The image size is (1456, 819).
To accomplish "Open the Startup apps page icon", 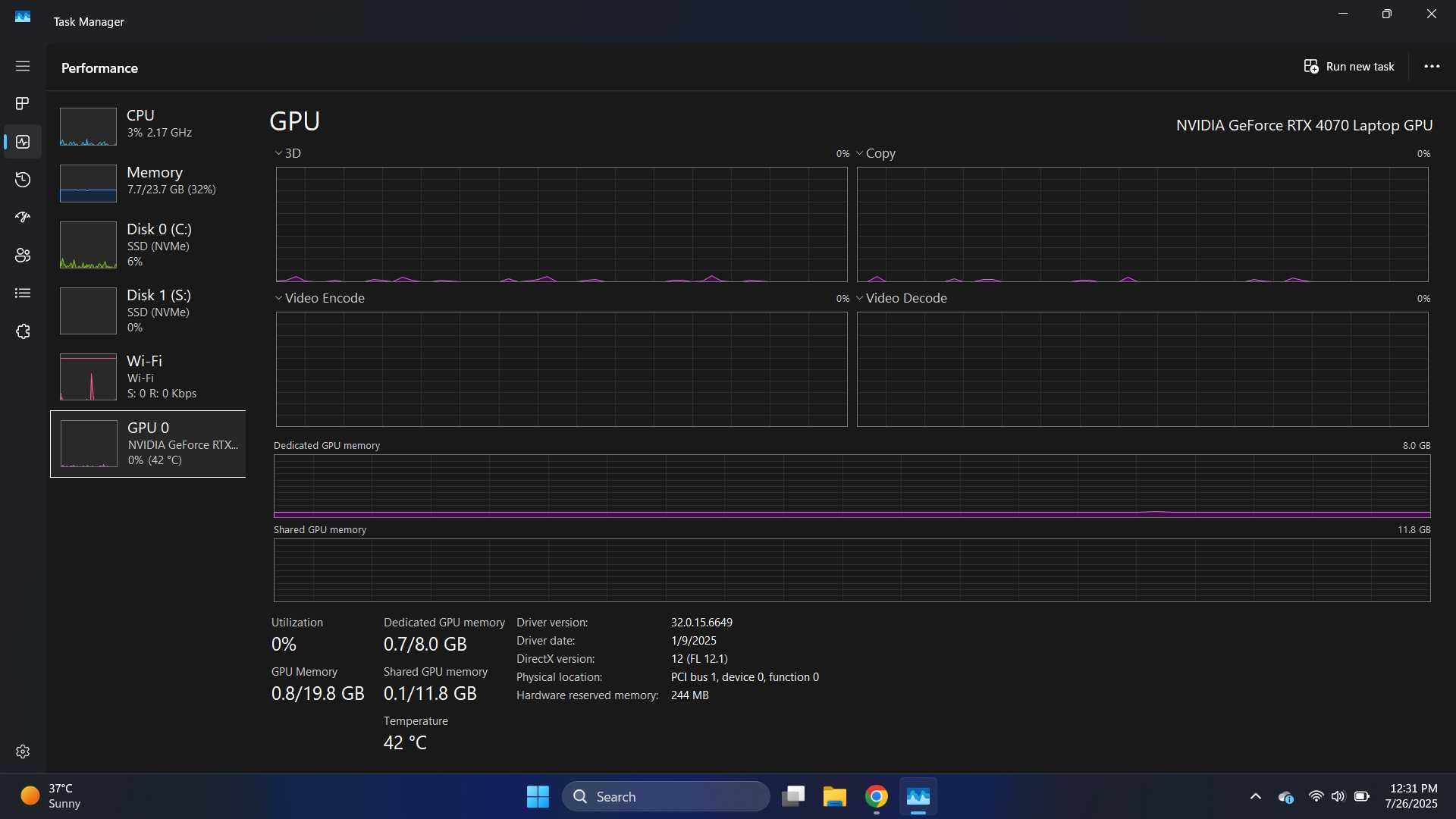I will 23,218.
